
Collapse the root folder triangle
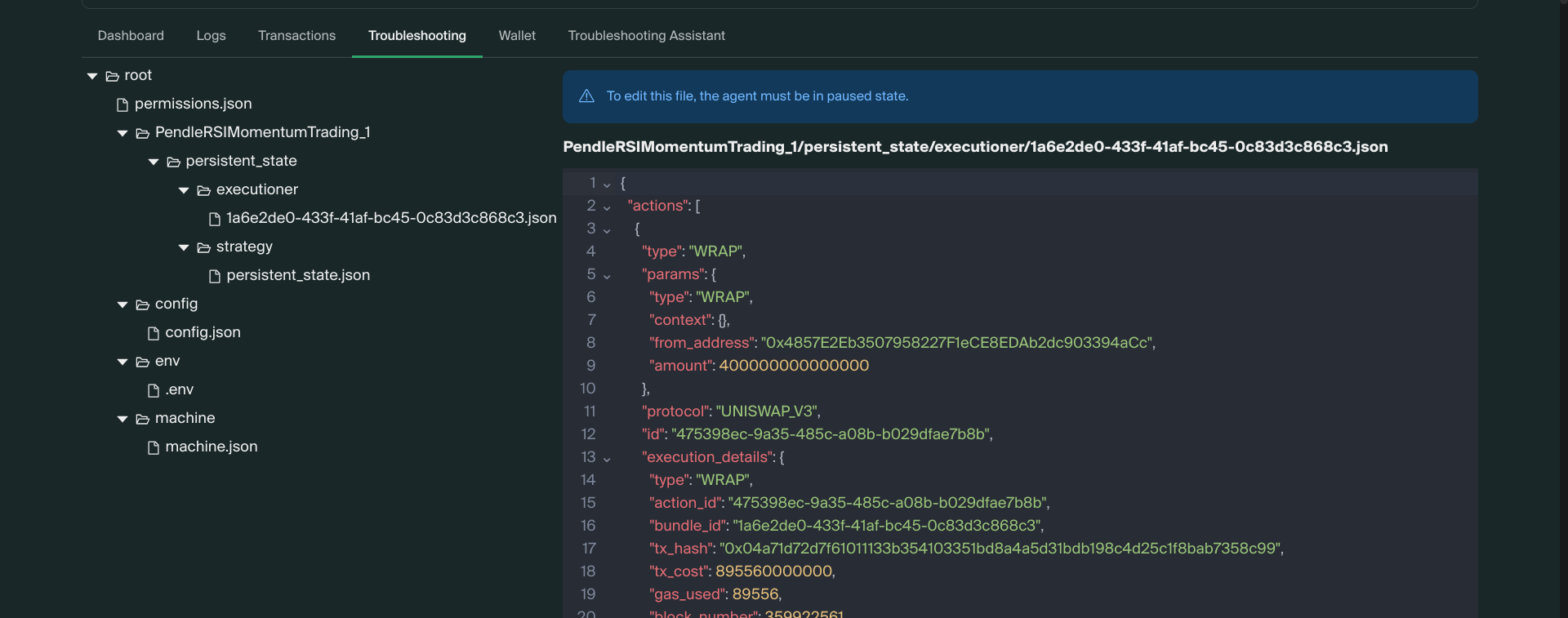[x=92, y=76]
